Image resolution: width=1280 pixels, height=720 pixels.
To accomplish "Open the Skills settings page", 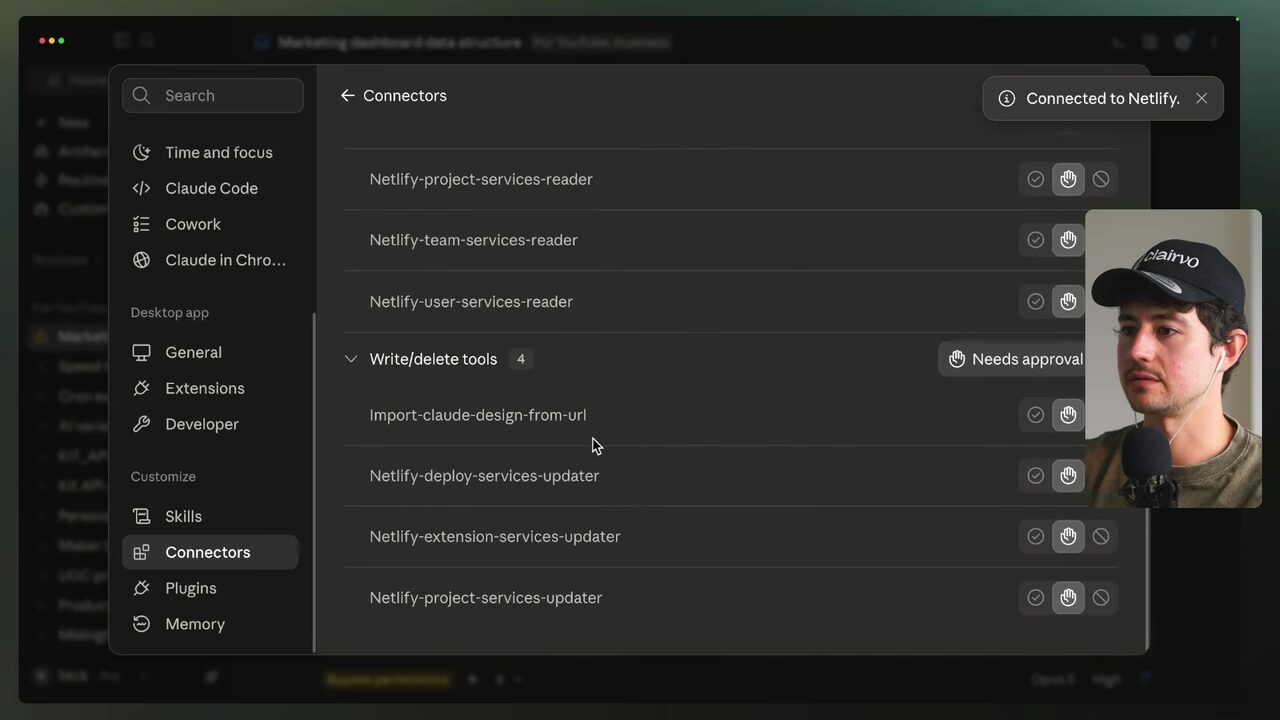I will click(210, 516).
